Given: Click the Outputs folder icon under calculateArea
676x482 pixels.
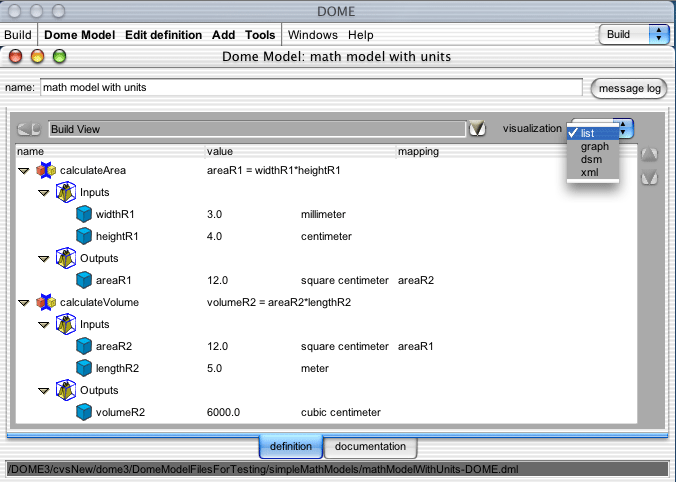Looking at the screenshot, I should coord(66,258).
